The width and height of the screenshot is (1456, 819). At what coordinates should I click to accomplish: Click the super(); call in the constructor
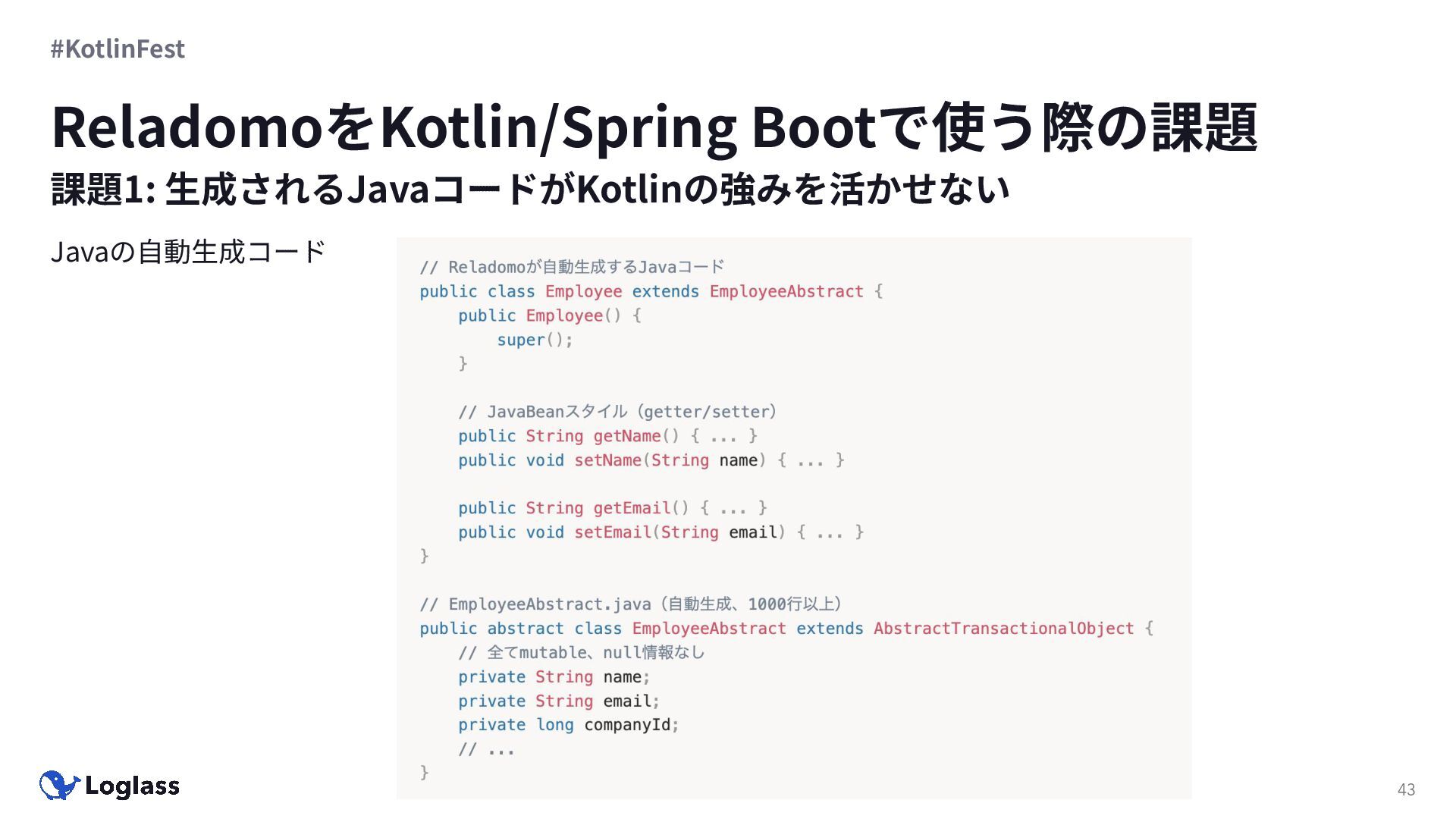(535, 340)
